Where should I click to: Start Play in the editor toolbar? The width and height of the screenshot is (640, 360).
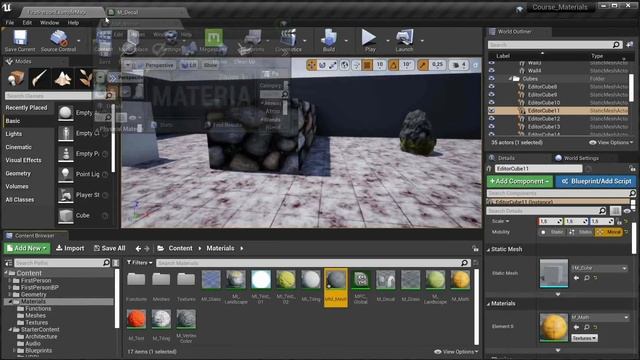click(369, 41)
